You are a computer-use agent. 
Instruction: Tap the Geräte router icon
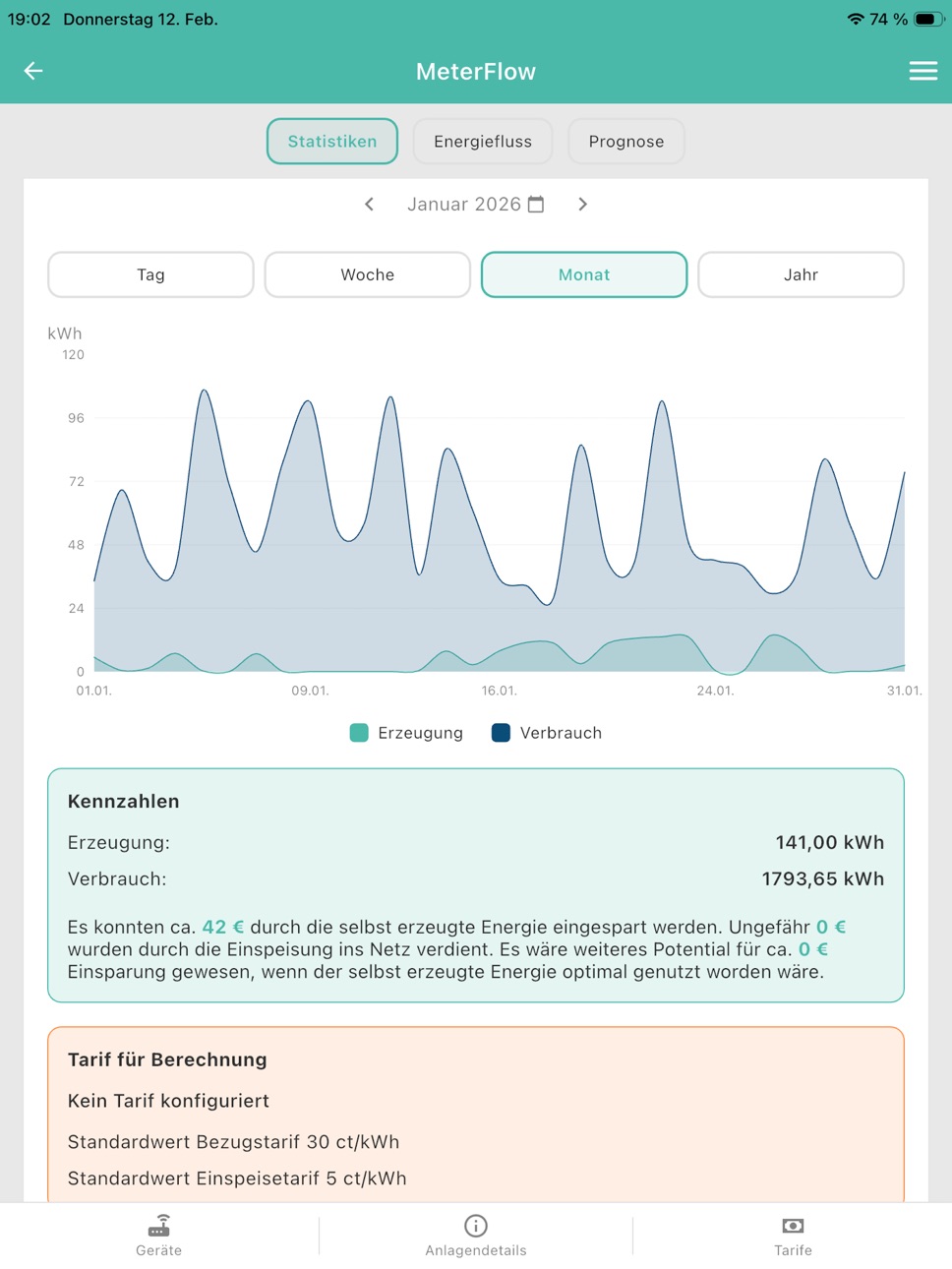pyautogui.click(x=159, y=1226)
